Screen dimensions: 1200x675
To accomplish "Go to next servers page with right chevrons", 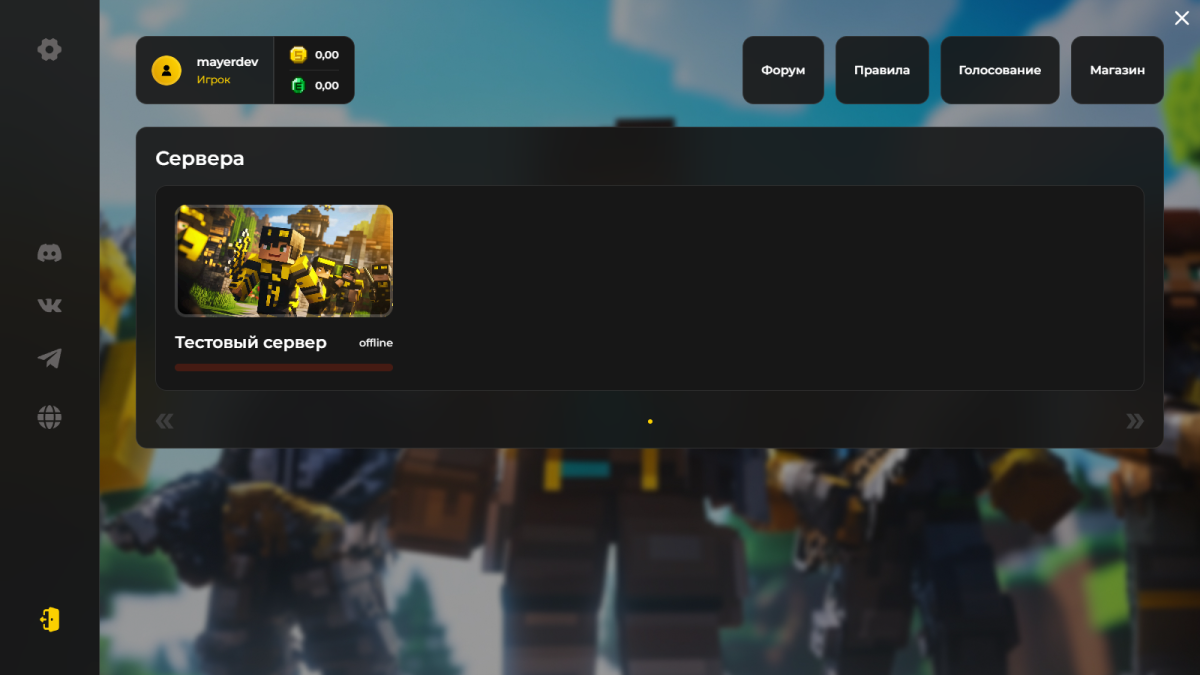I will point(1134,421).
